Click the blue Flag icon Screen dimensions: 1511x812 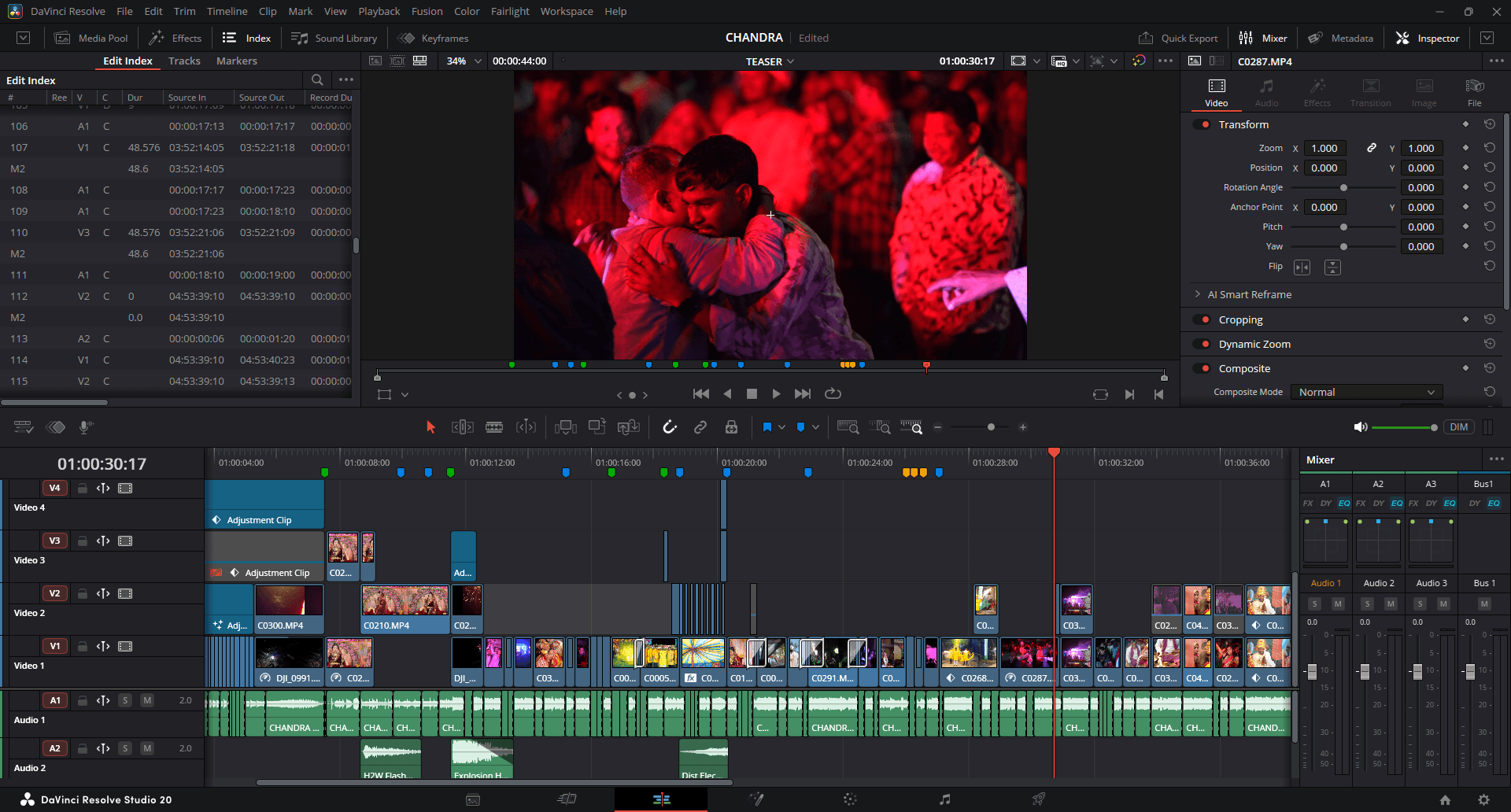pyautogui.click(x=767, y=427)
